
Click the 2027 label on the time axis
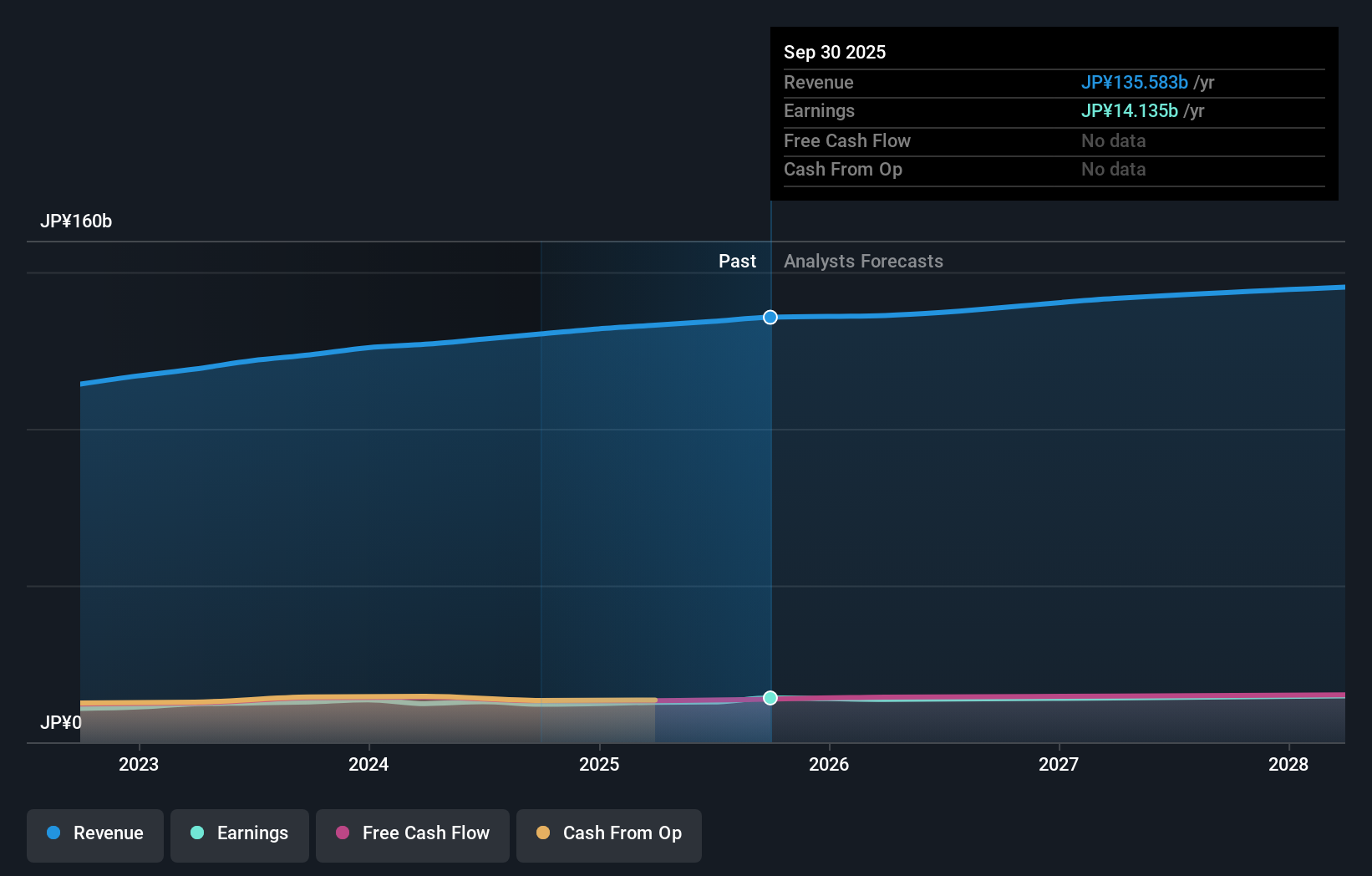[1059, 764]
